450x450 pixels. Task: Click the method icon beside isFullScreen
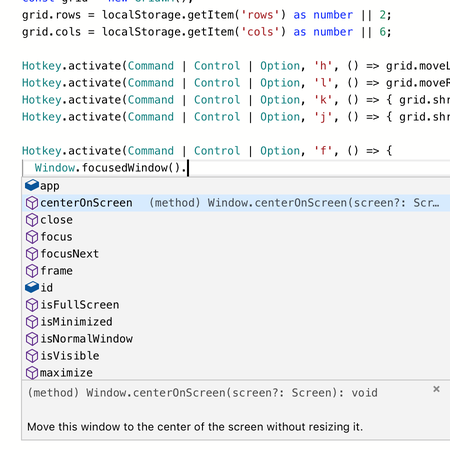[32, 305]
